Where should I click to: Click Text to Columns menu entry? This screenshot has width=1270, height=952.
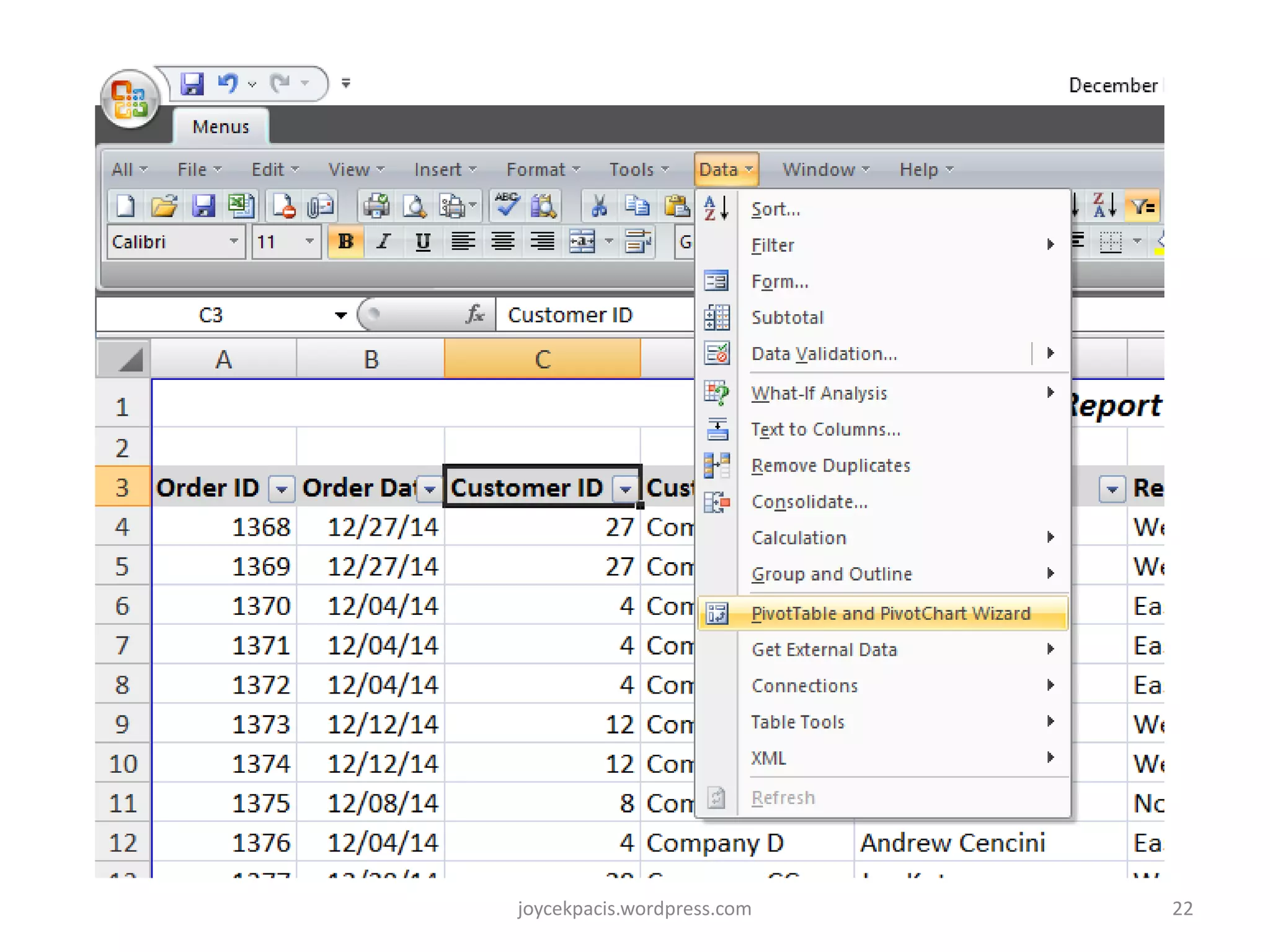tap(825, 430)
